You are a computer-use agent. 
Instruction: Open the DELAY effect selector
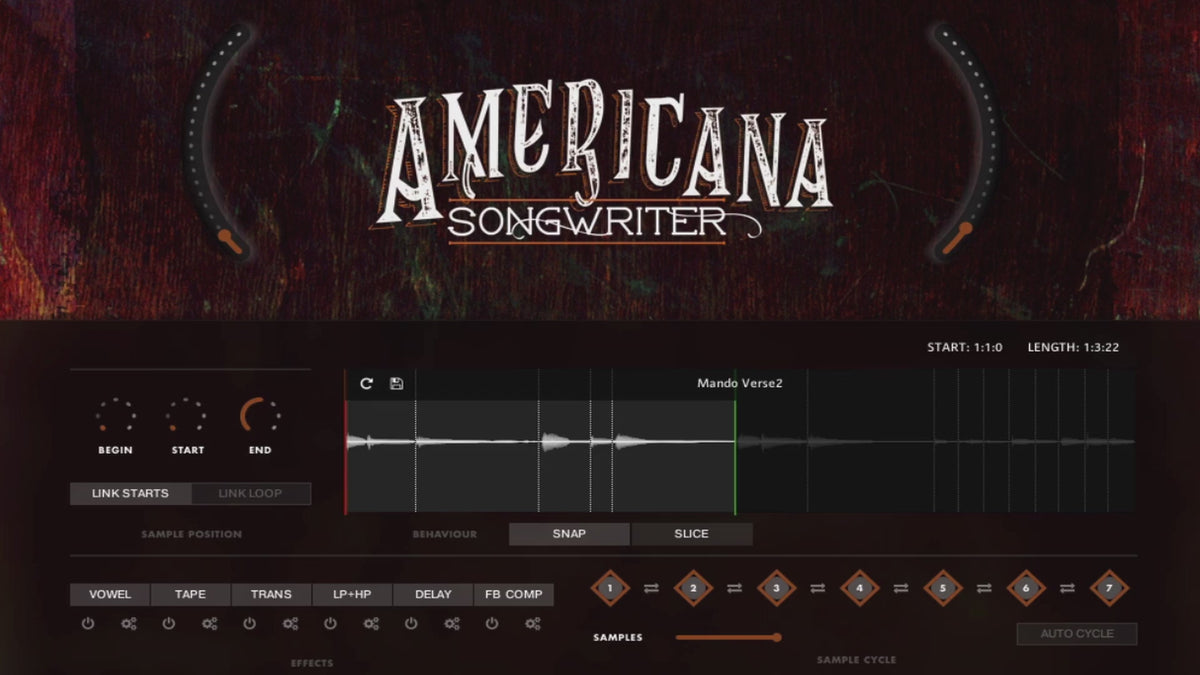click(433, 594)
